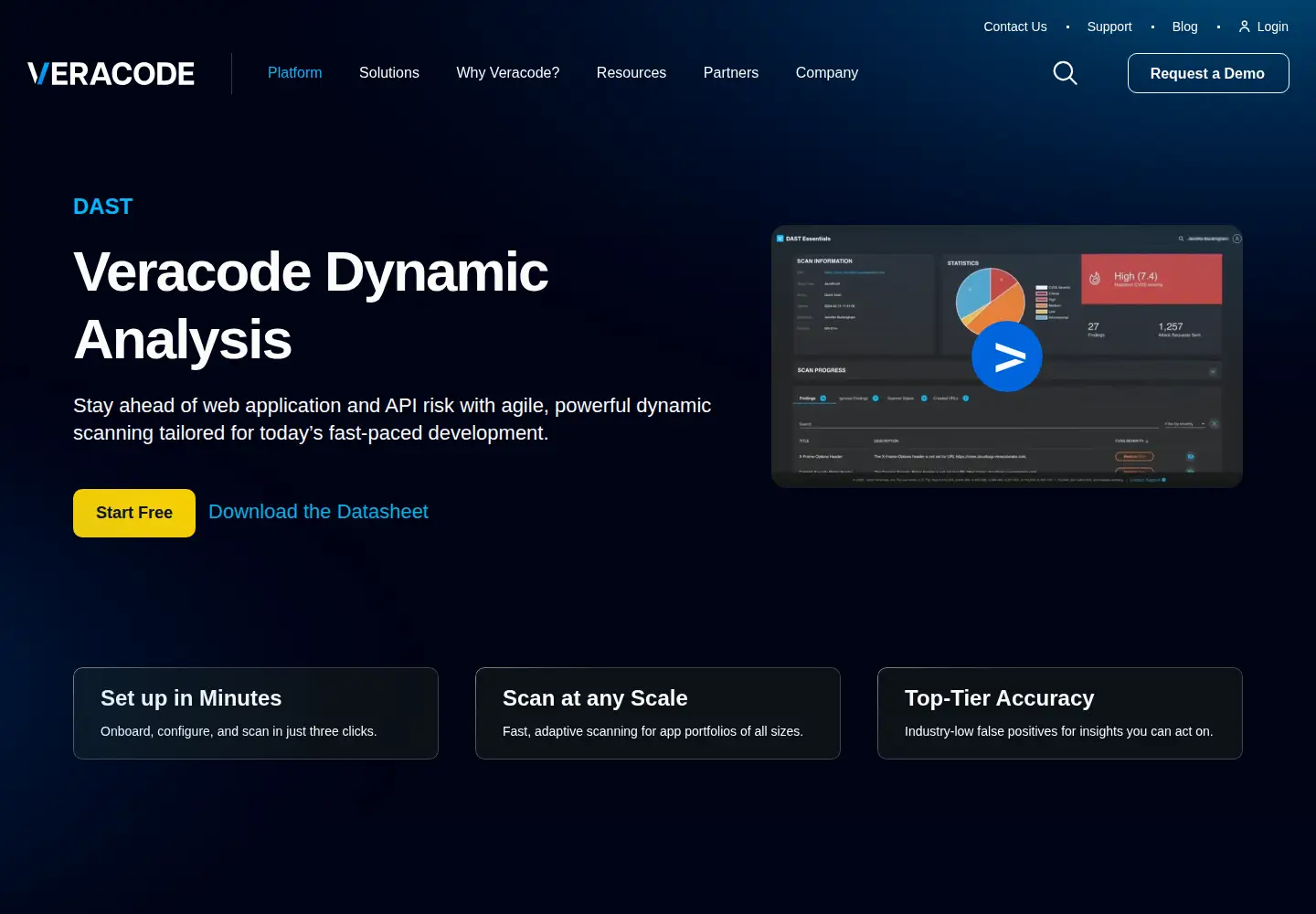Click 'Onboard, configure, and scan' description text
The image size is (1316, 914).
point(239,731)
